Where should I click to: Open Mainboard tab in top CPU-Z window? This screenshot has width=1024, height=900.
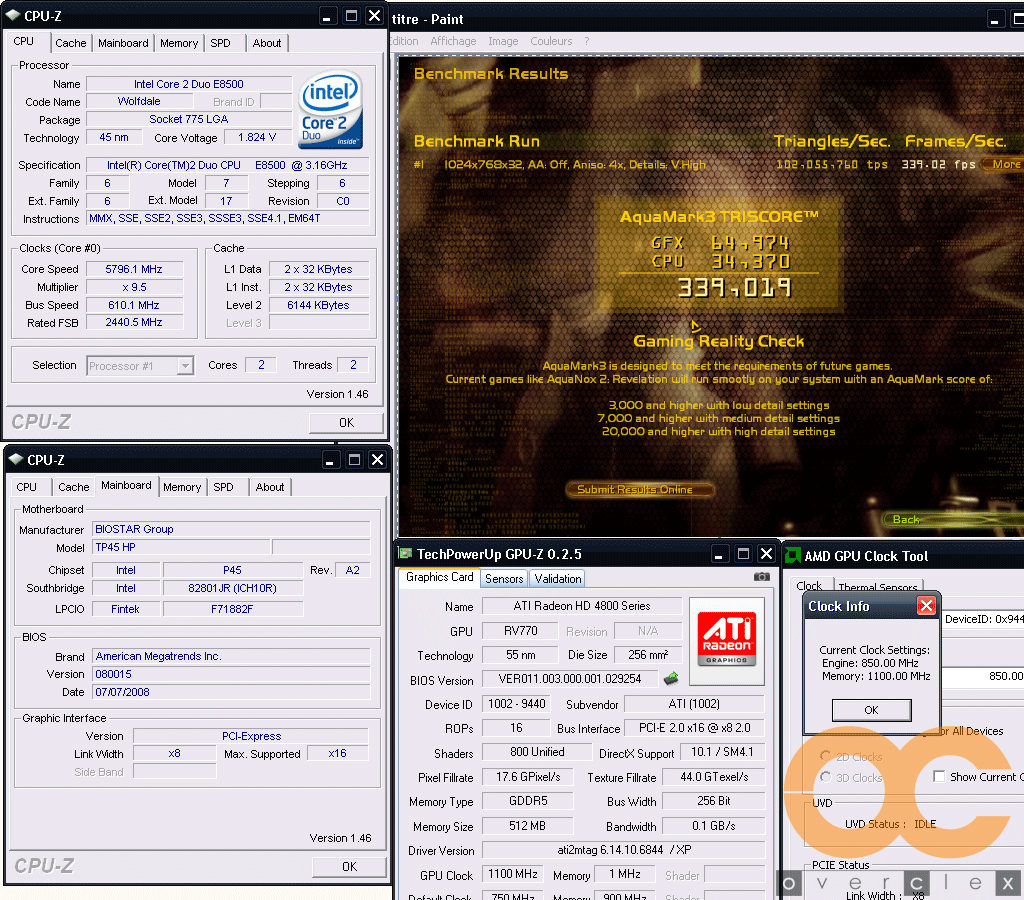pos(123,43)
